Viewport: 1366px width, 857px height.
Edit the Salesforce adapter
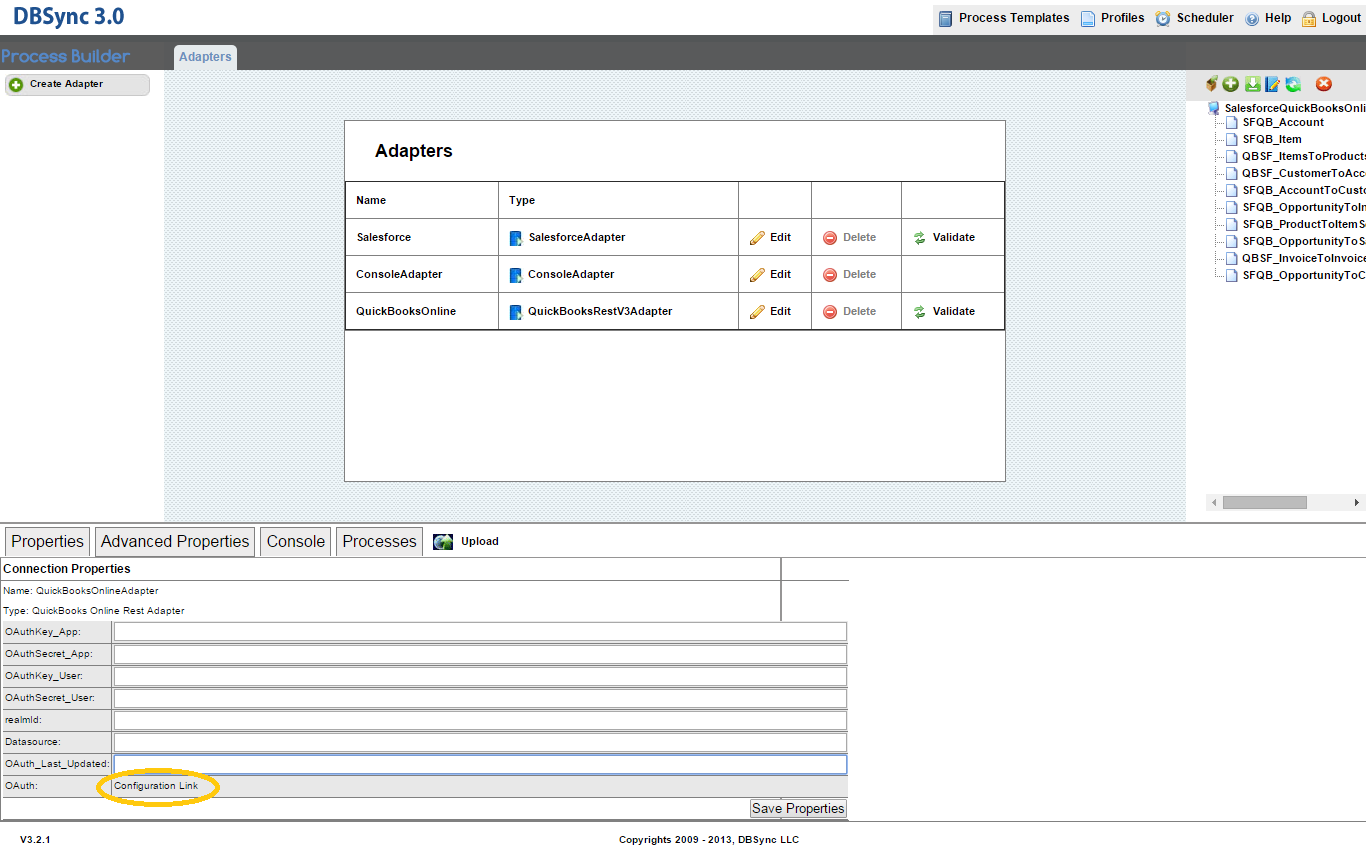coord(770,238)
